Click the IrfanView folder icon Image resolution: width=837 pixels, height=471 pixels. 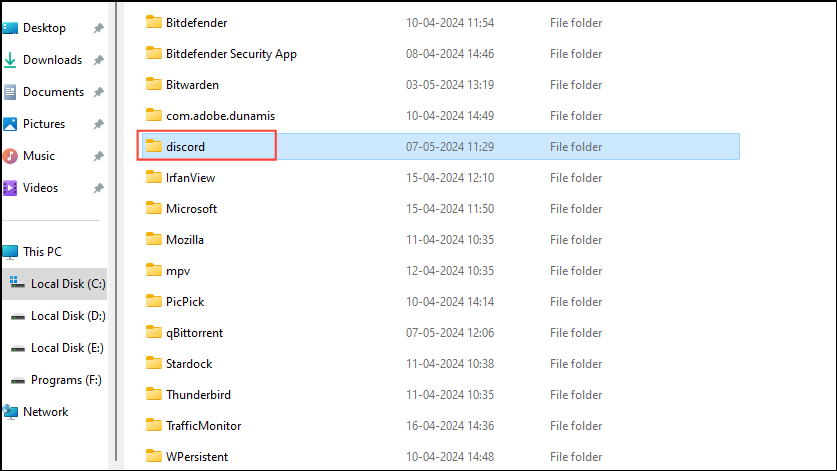154,177
